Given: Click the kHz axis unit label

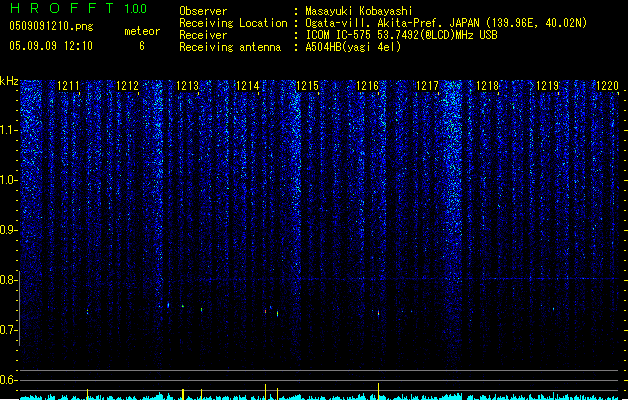Looking at the screenshot, I should 9,81.
